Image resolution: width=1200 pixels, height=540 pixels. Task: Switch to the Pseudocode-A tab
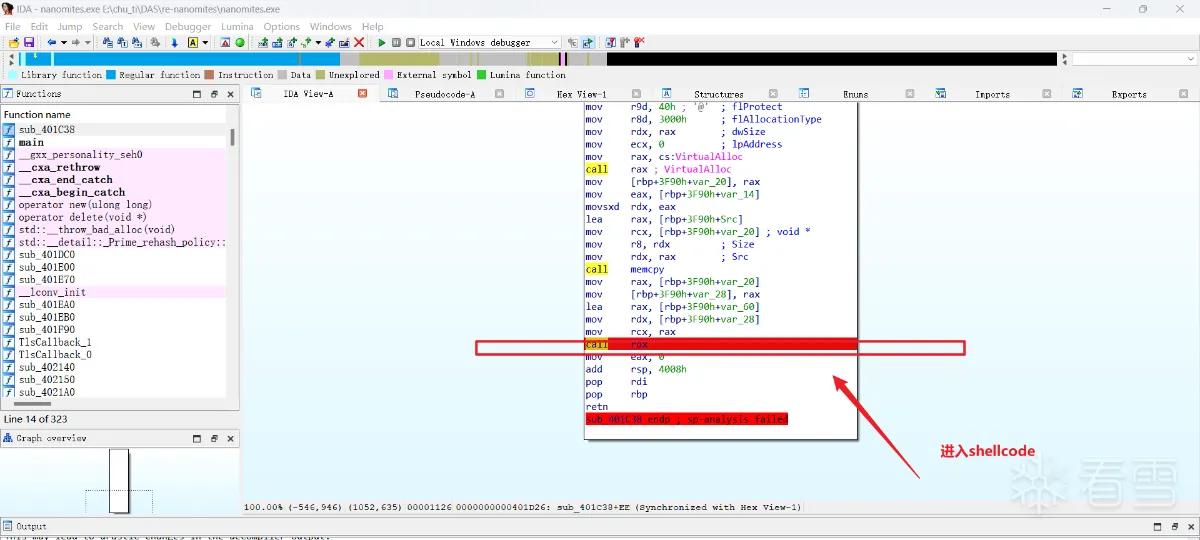pyautogui.click(x=445, y=94)
